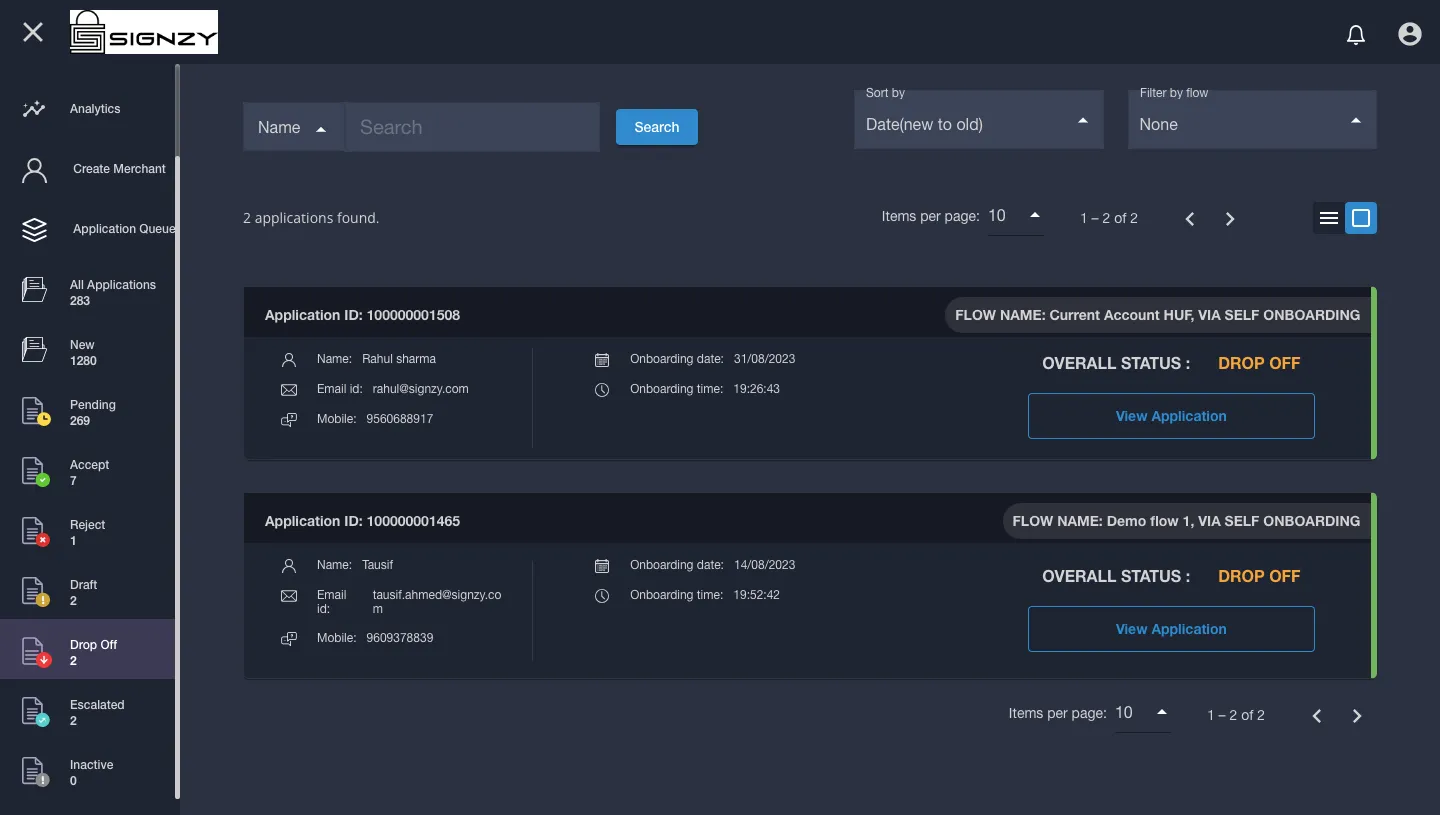Click Application ID: 100000001465 text
Image resolution: width=1440 pixels, height=815 pixels.
[362, 521]
